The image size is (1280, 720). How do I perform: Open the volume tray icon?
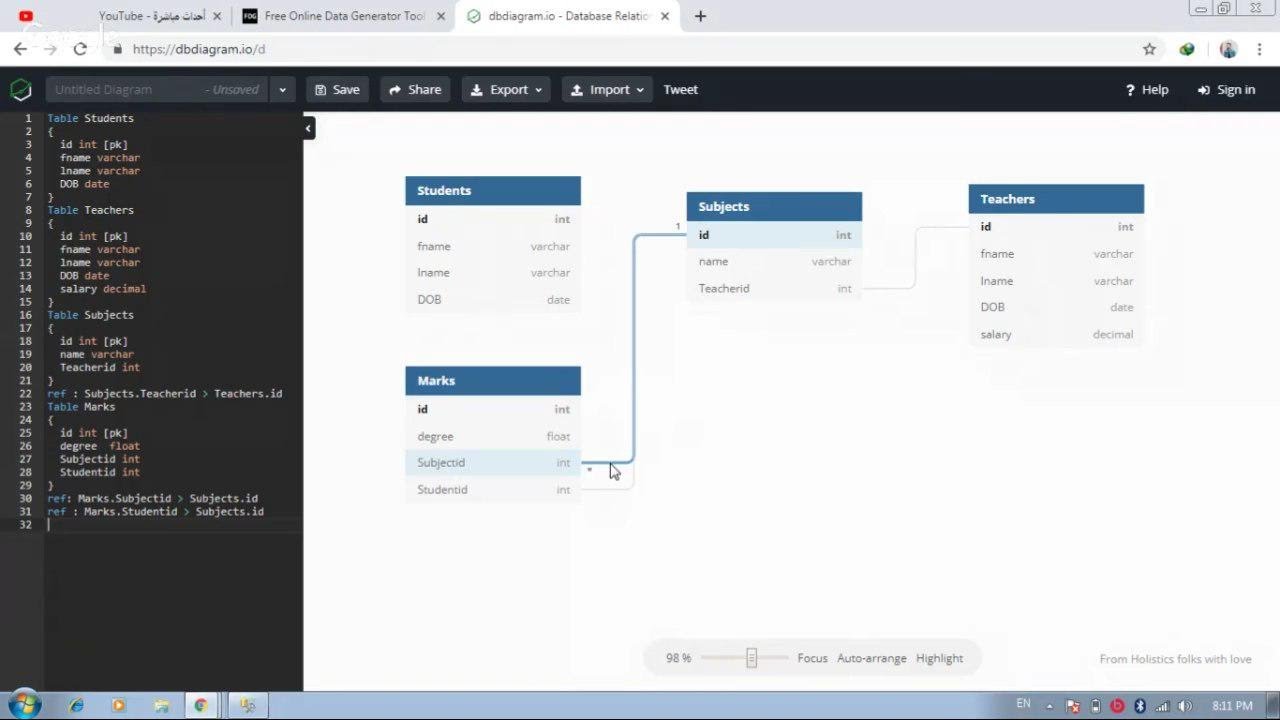click(1185, 706)
